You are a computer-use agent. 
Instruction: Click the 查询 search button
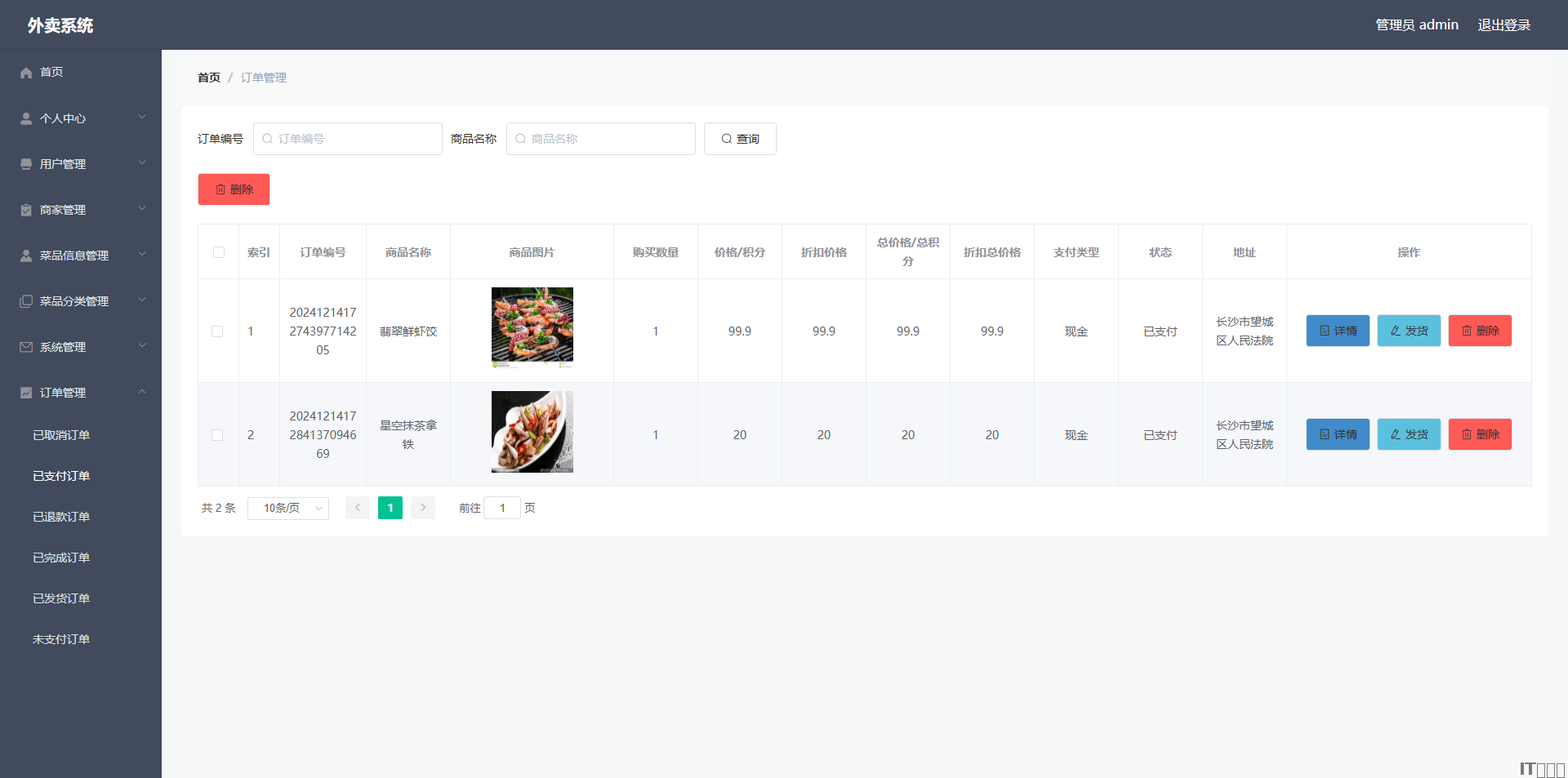tap(740, 139)
